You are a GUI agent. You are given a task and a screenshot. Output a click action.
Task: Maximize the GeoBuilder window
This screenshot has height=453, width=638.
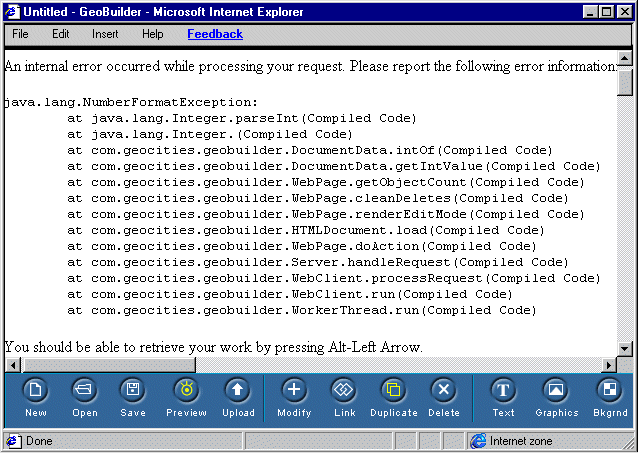(x=606, y=12)
